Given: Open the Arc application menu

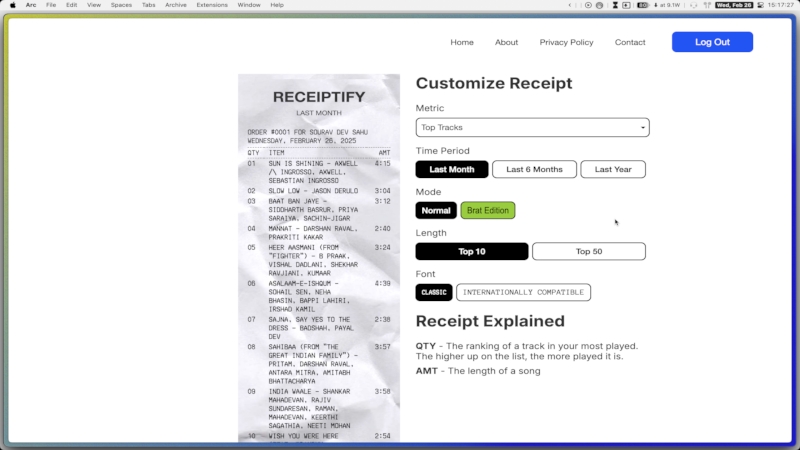Looking at the screenshot, I should (31, 5).
